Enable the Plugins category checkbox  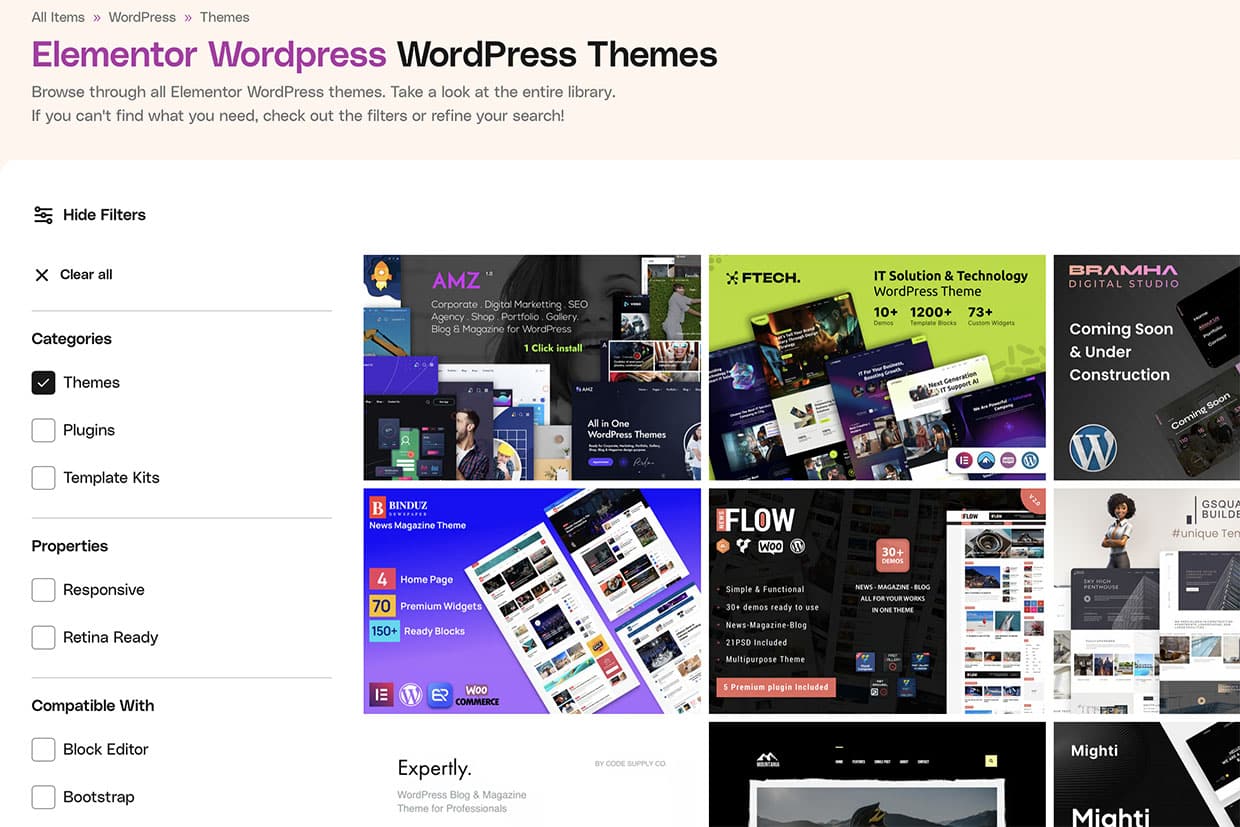click(x=43, y=430)
